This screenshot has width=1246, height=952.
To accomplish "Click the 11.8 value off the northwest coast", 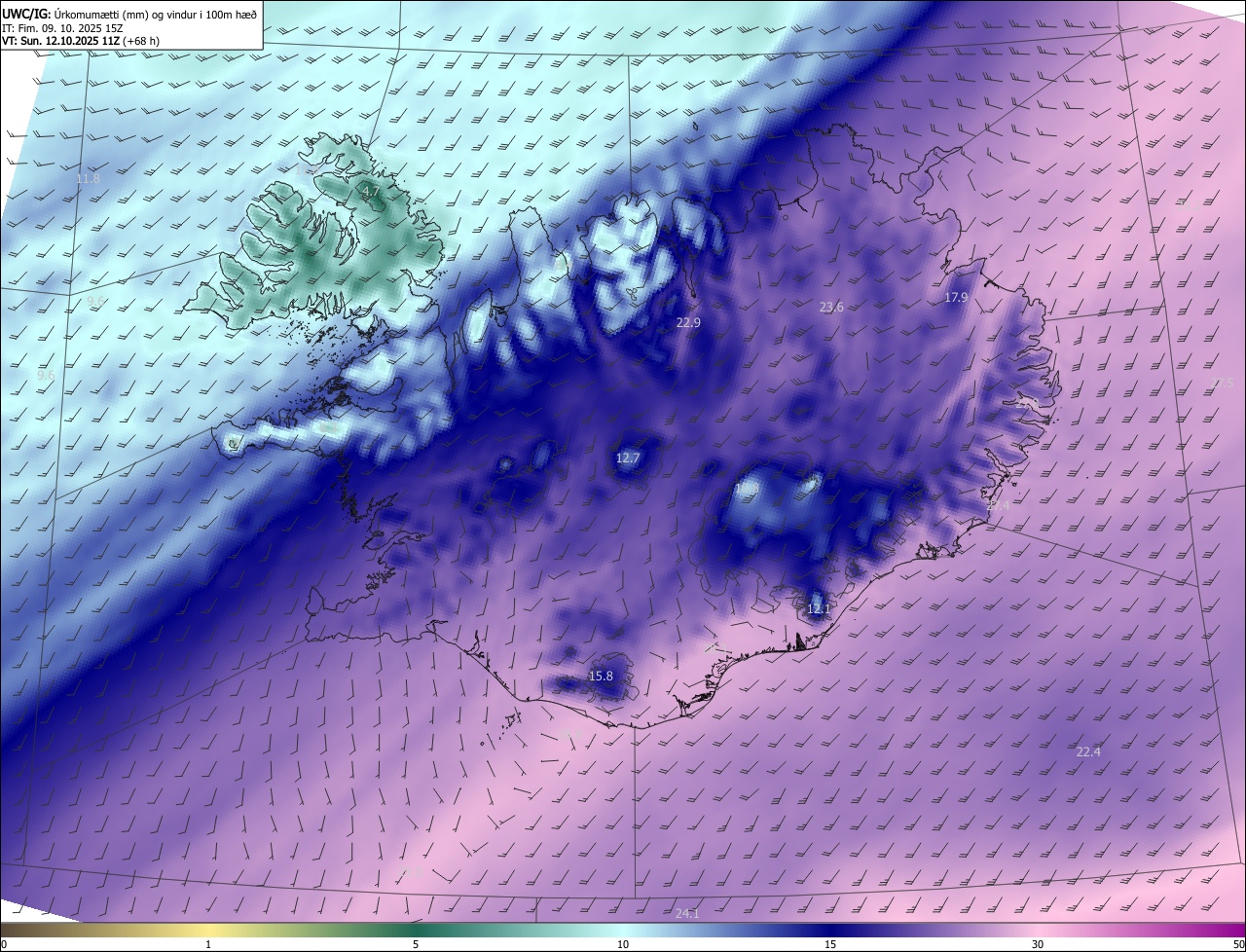I will tap(88, 178).
